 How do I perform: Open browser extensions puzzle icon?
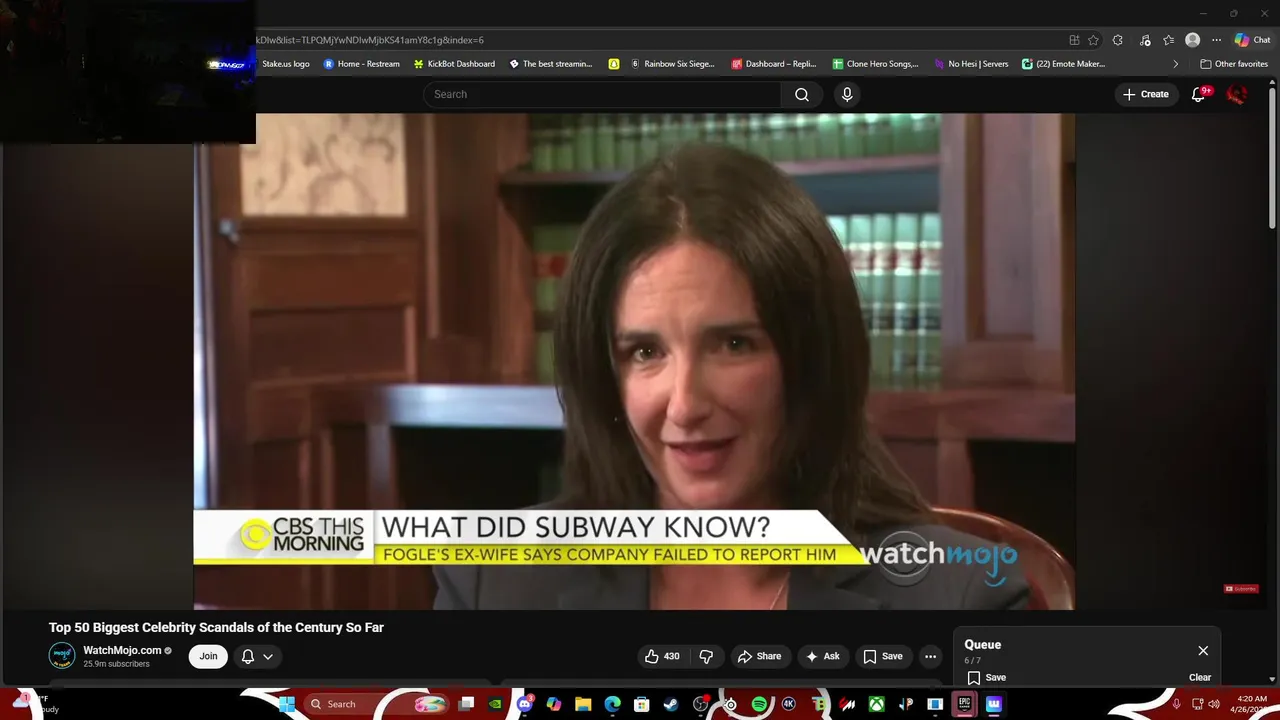pos(1118,40)
